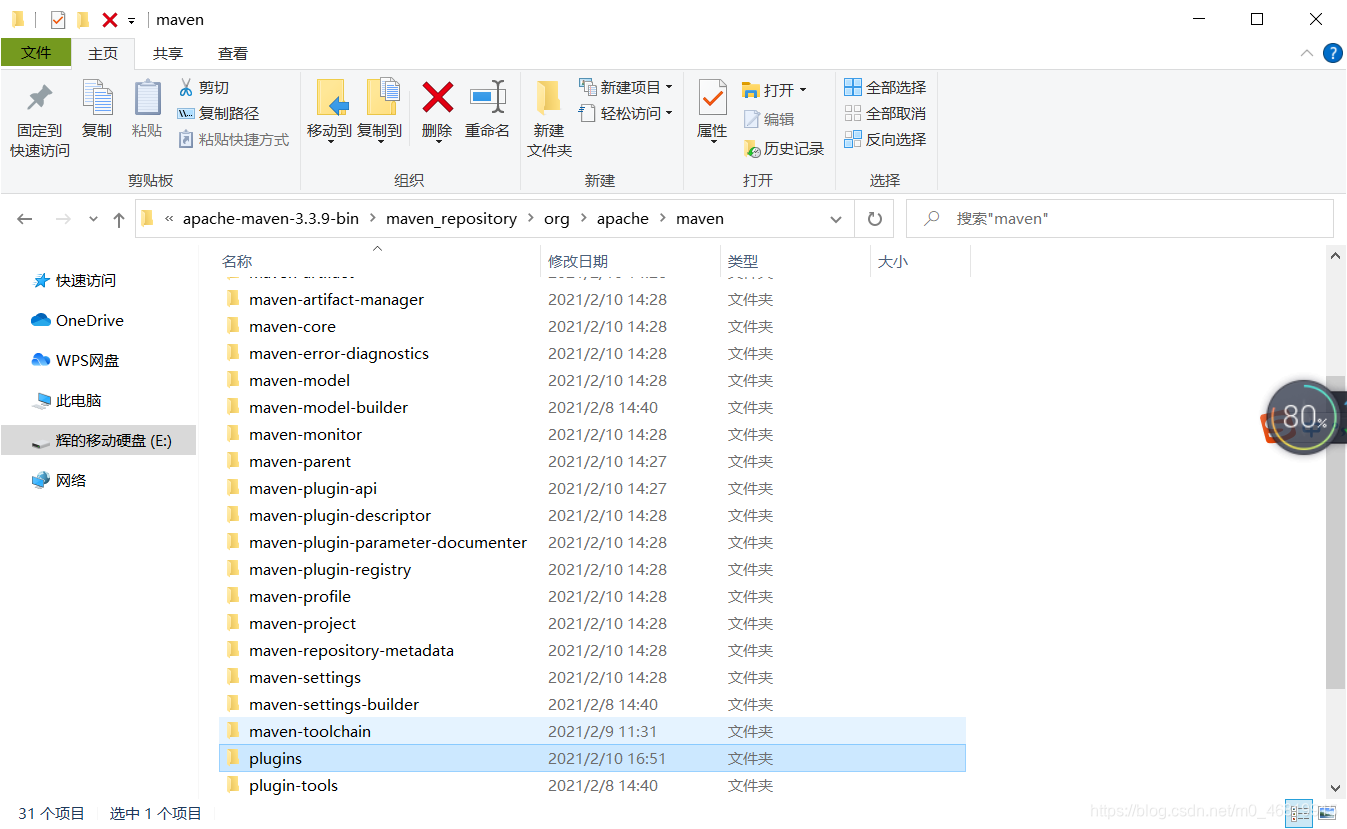The image size is (1347, 829).
Task: Click the red X quick-access delete icon
Action: point(110,20)
